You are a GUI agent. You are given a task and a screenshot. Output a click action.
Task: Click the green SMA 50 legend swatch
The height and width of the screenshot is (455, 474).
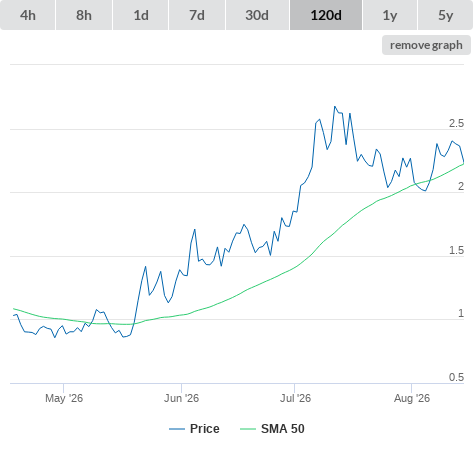click(x=248, y=429)
